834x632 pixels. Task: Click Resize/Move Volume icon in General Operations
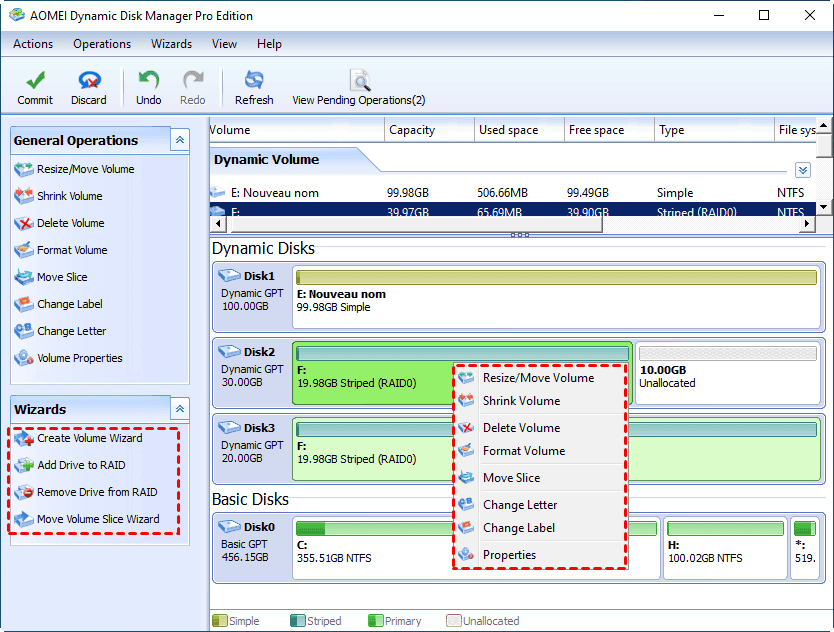coord(24,169)
